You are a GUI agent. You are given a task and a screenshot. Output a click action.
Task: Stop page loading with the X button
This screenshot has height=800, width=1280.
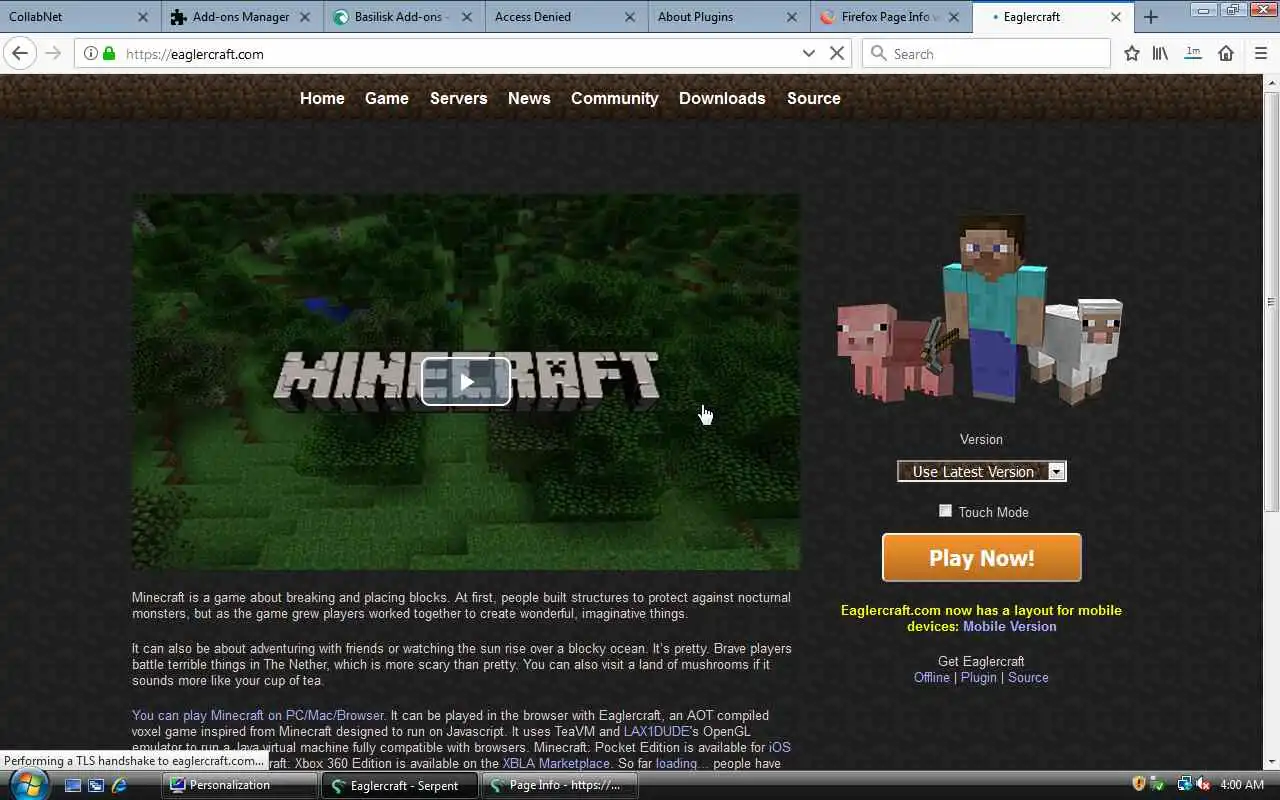click(838, 54)
